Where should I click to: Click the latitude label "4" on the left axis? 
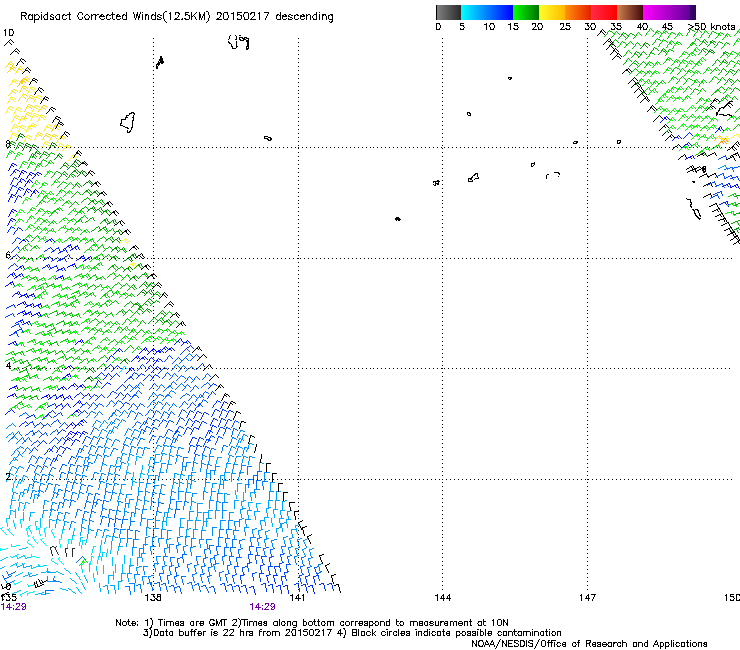(x=8, y=366)
